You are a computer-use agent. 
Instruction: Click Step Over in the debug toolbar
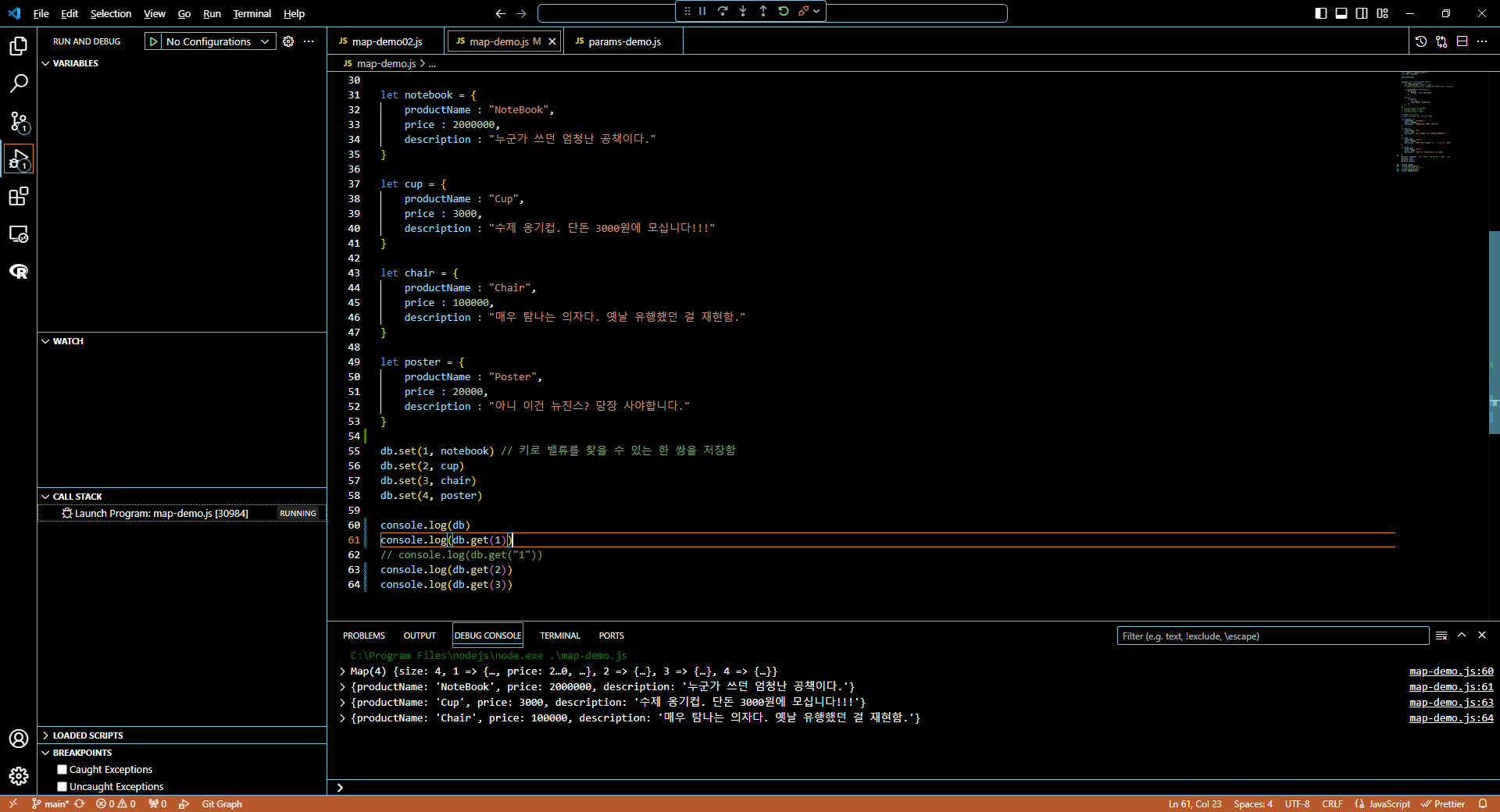click(x=723, y=11)
